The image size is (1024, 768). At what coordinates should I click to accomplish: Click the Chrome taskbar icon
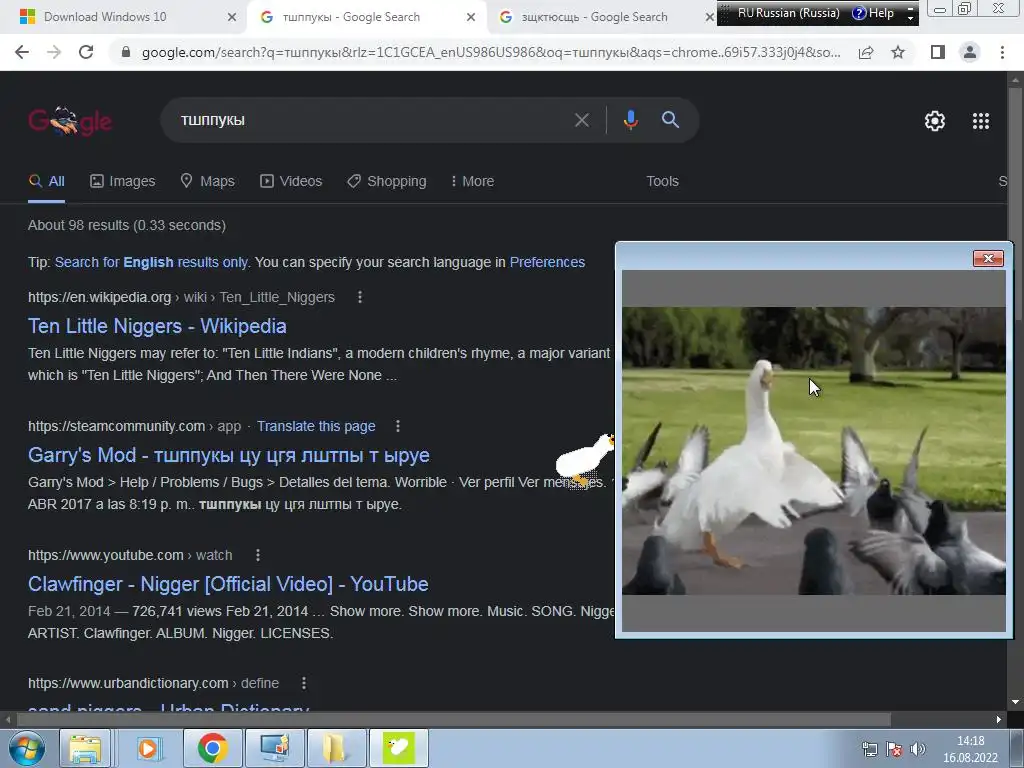212,748
